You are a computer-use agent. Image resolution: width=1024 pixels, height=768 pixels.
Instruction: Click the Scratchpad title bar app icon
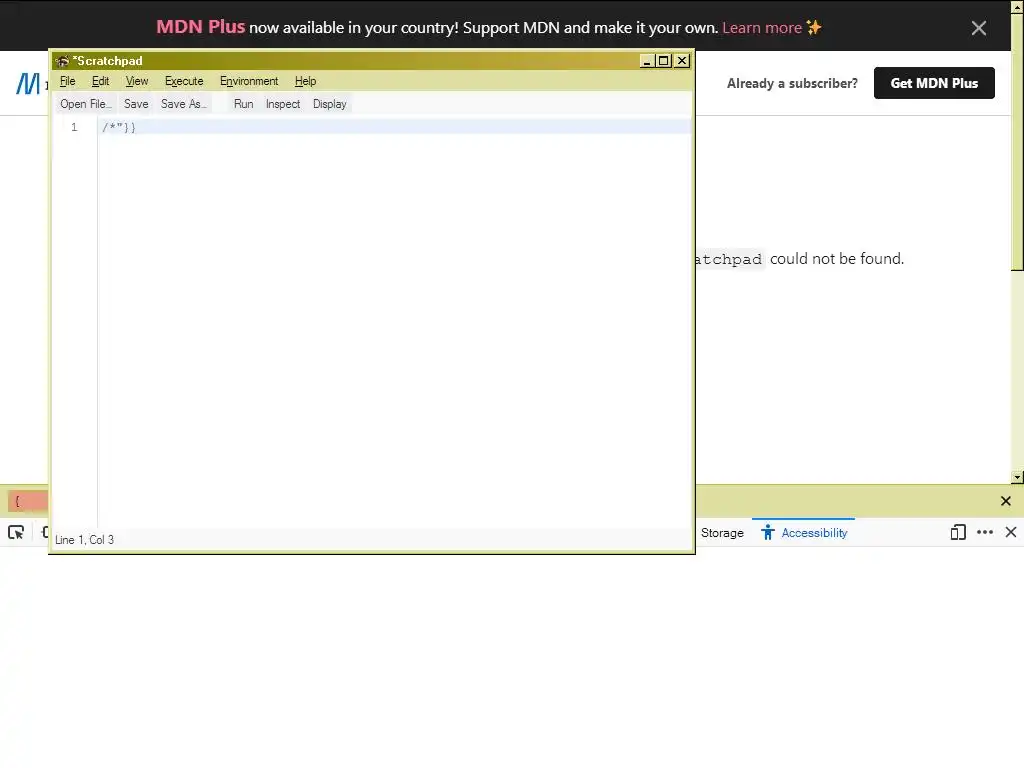click(x=63, y=61)
